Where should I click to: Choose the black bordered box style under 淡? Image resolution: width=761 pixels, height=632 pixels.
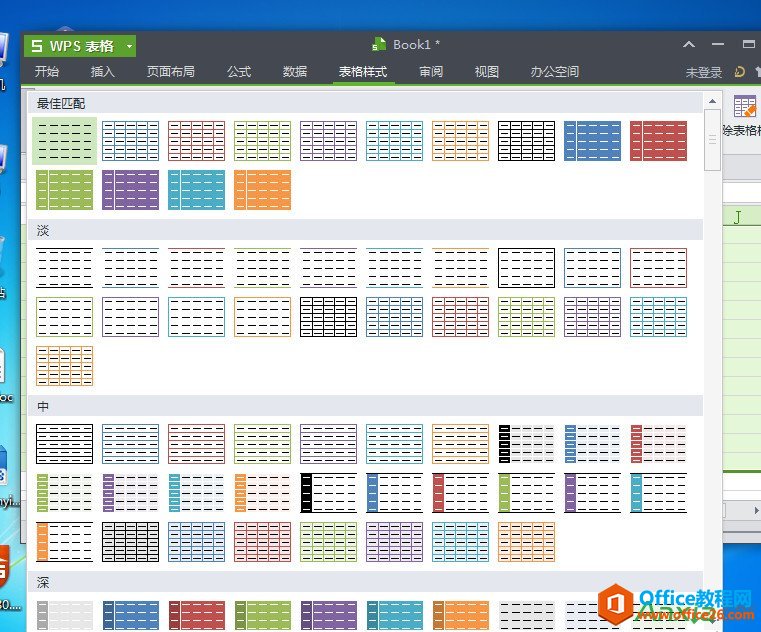pyautogui.click(x=527, y=268)
